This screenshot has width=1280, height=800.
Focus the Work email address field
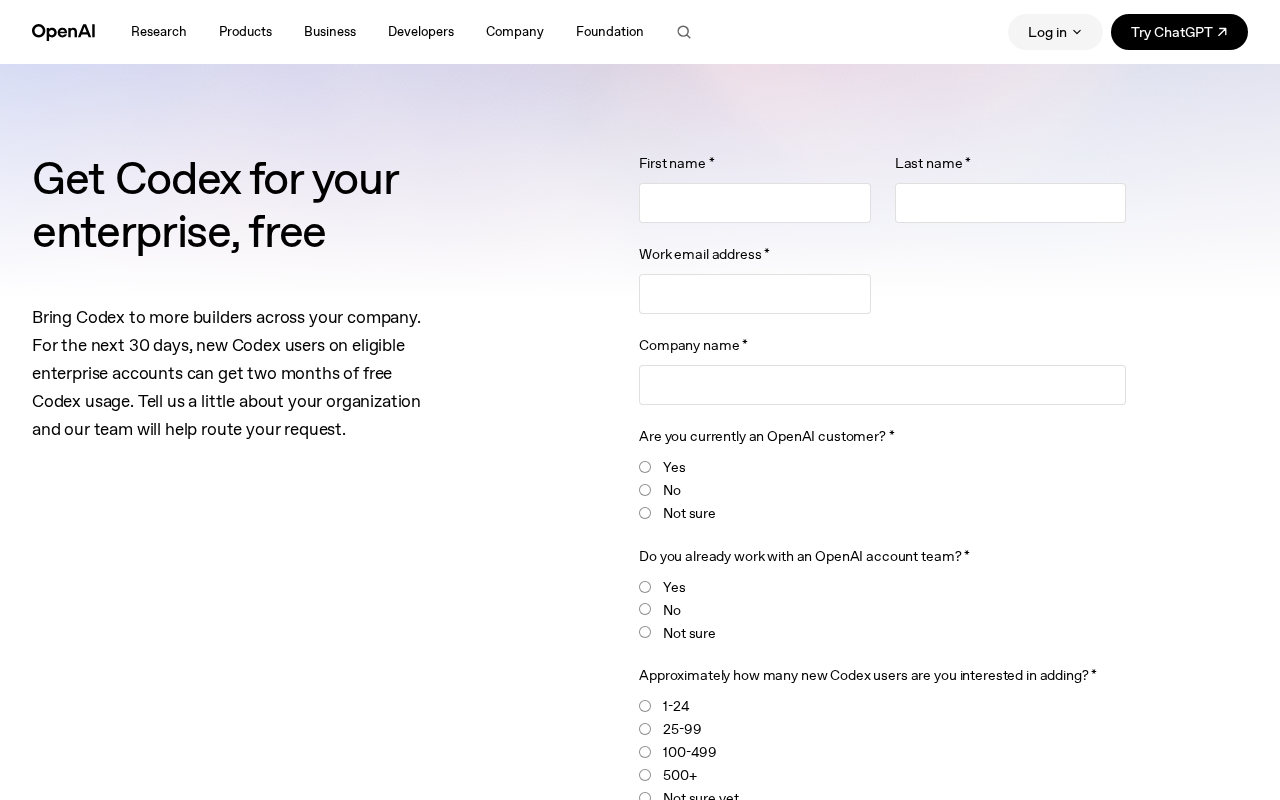coord(755,294)
